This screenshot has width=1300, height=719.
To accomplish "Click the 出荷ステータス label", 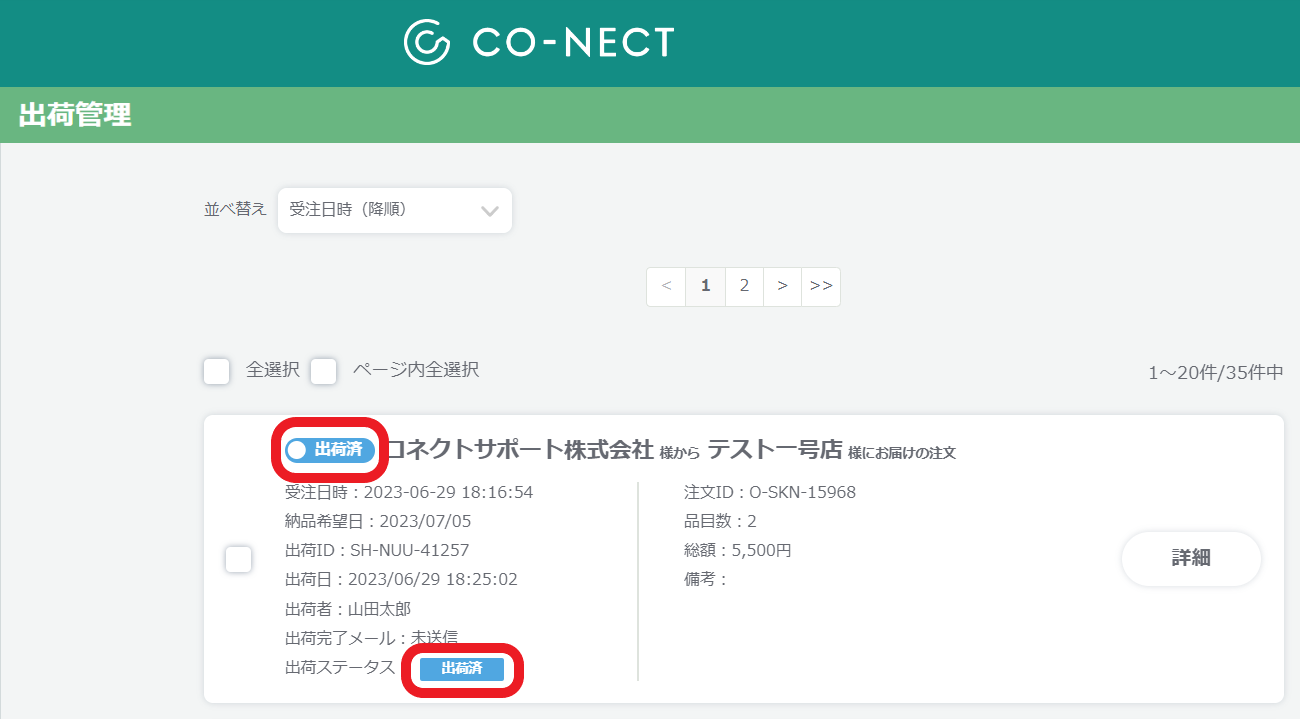I will [340, 668].
